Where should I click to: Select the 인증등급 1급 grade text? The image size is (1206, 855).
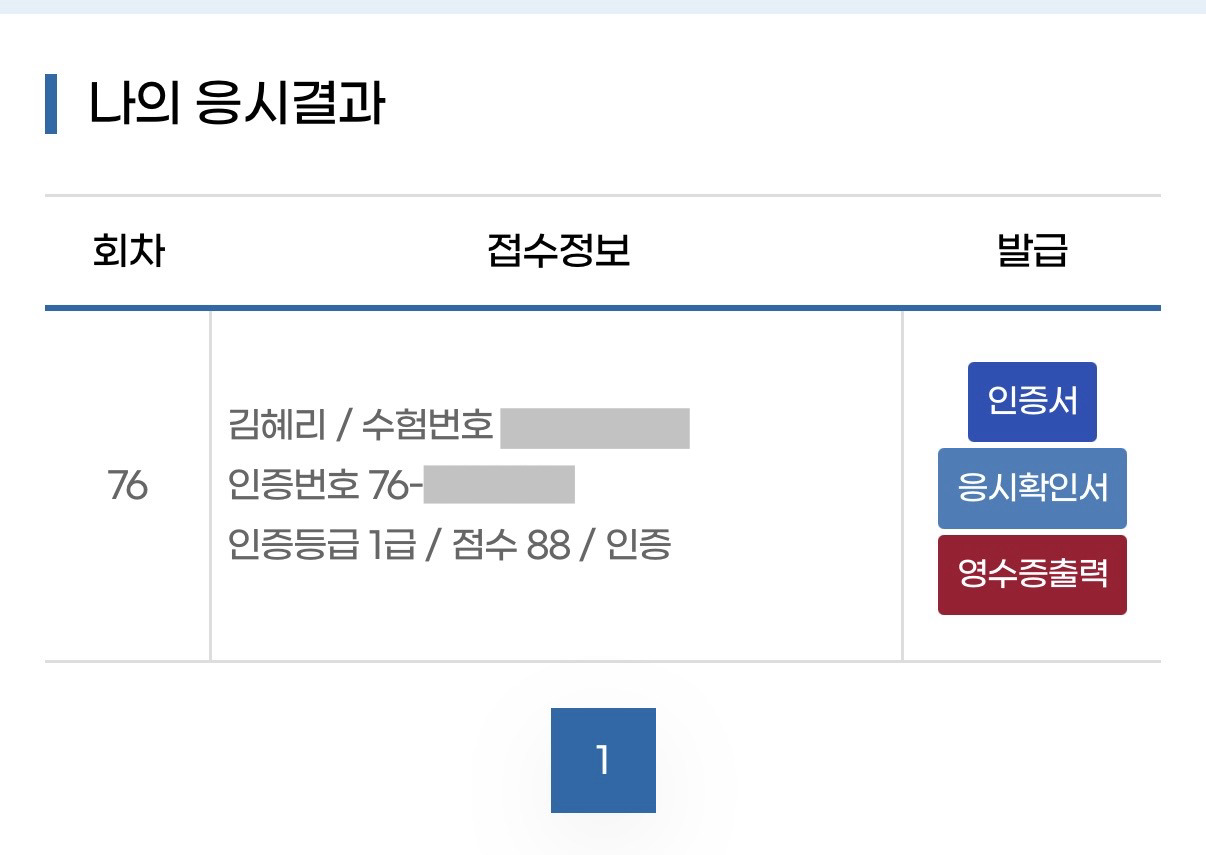[320, 545]
